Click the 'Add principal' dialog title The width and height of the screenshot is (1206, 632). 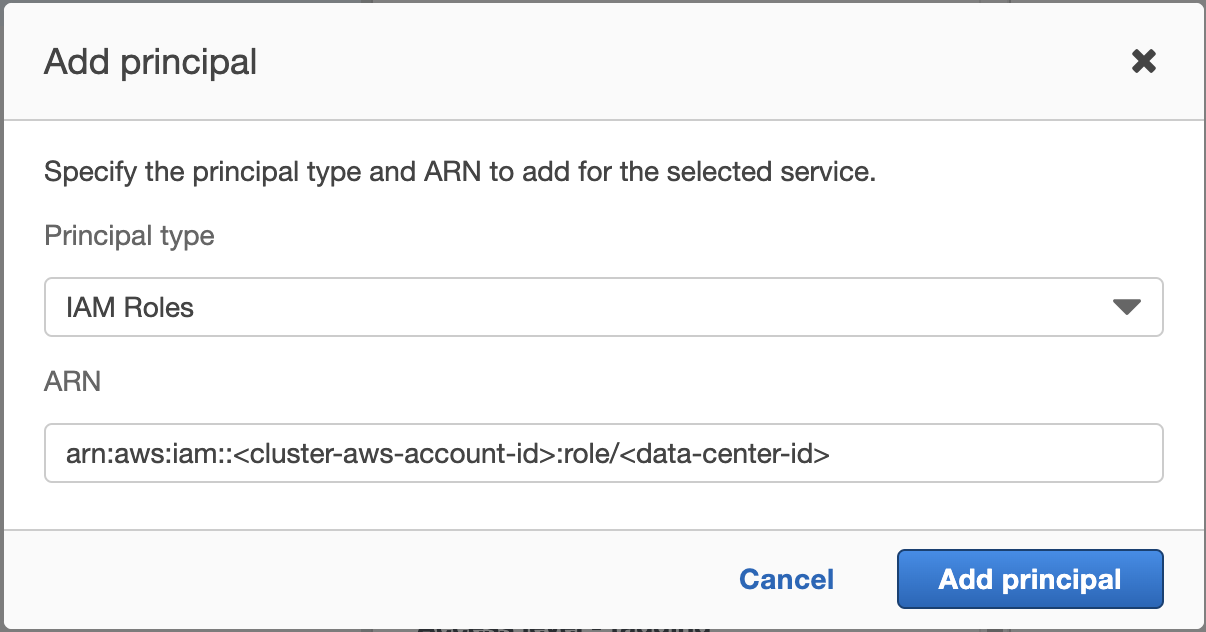(x=151, y=62)
